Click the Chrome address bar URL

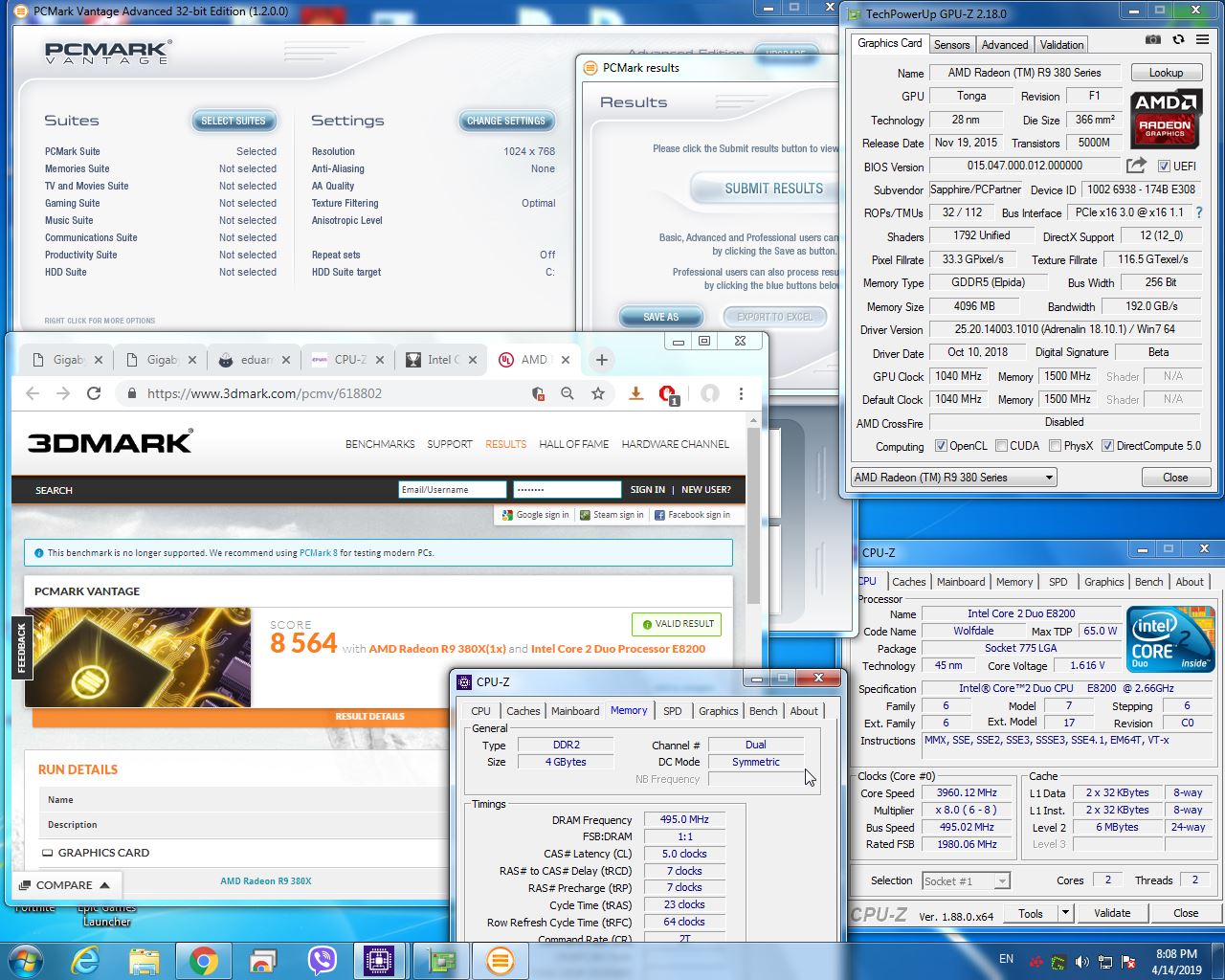pyautogui.click(x=264, y=393)
